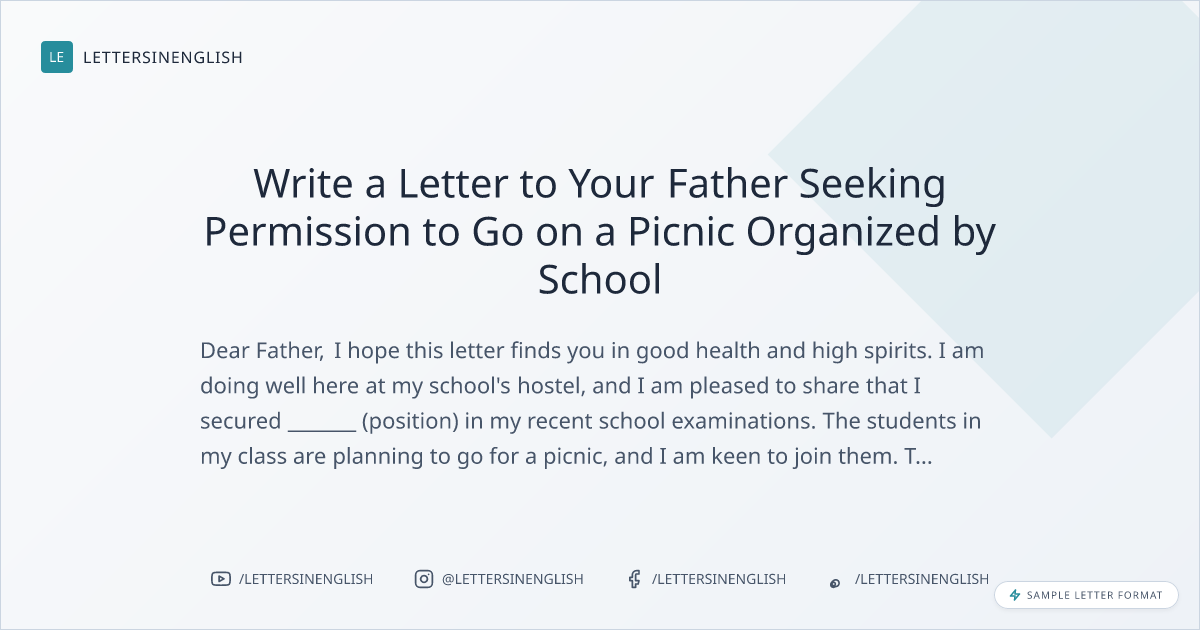Viewport: 1200px width, 630px height.
Task: Open the YouTube /LETTERSINENGLISH handle text
Action: coord(306,579)
